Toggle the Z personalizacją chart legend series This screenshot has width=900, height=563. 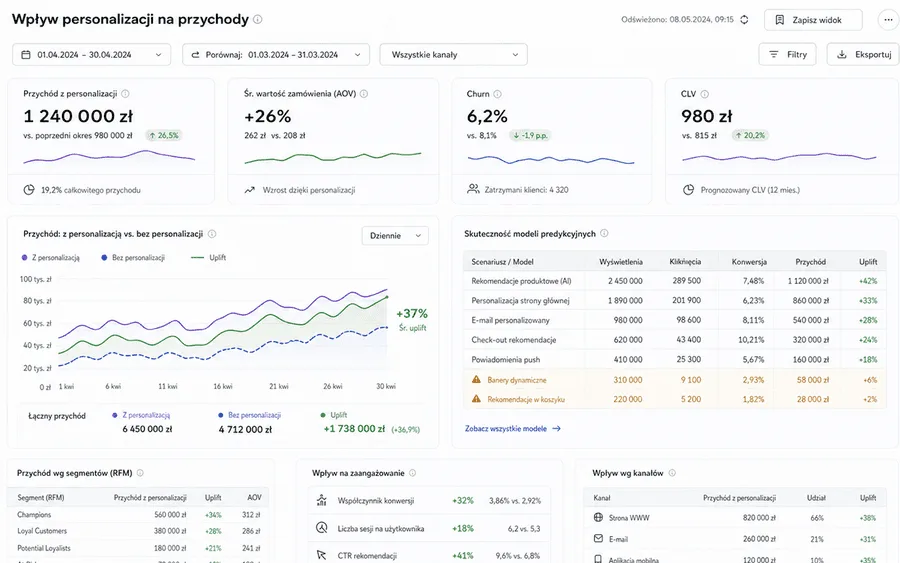[51, 258]
